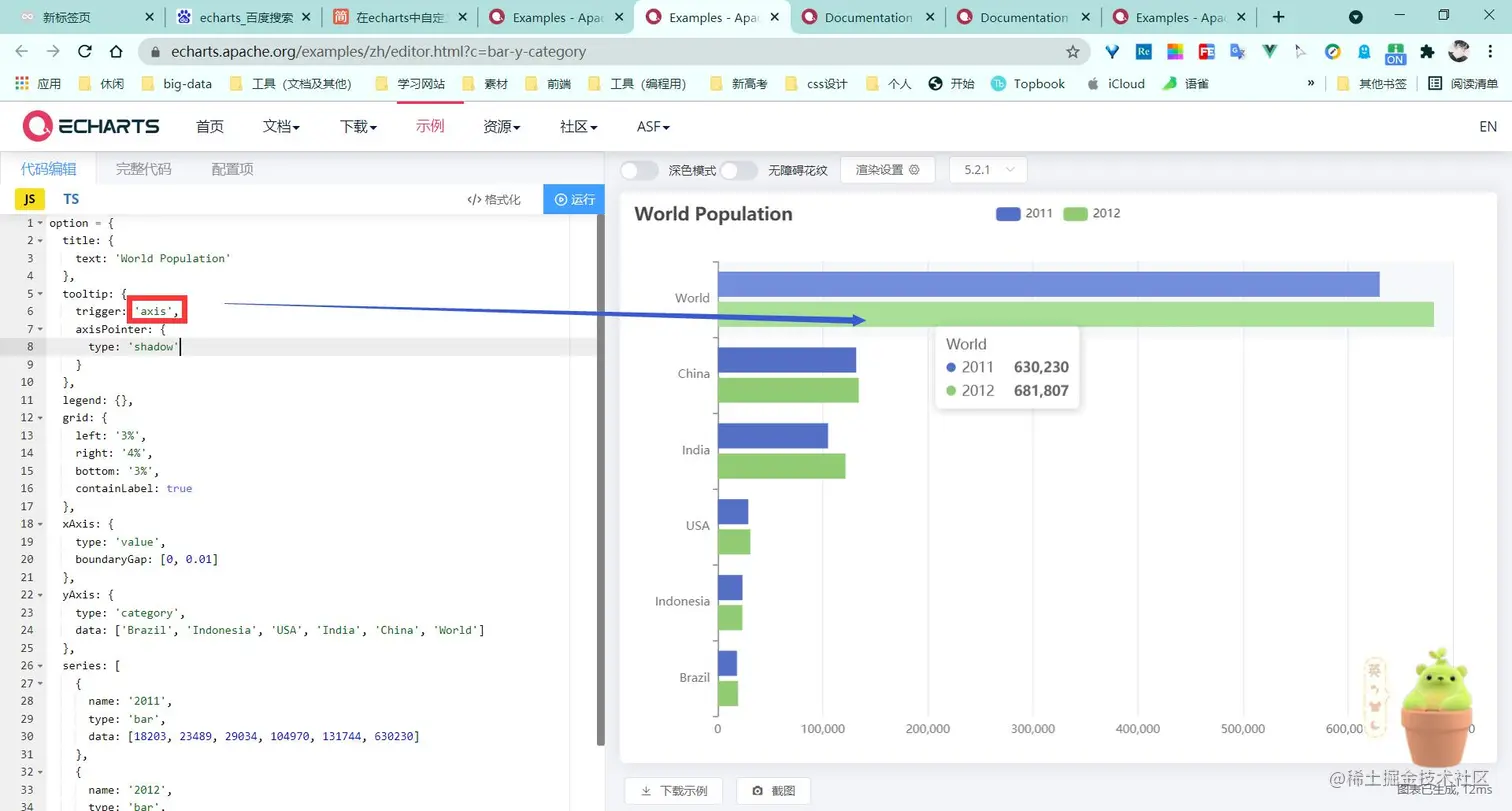Open the rainbow color grid extension icon
The image size is (1512, 811).
pos(1176,52)
